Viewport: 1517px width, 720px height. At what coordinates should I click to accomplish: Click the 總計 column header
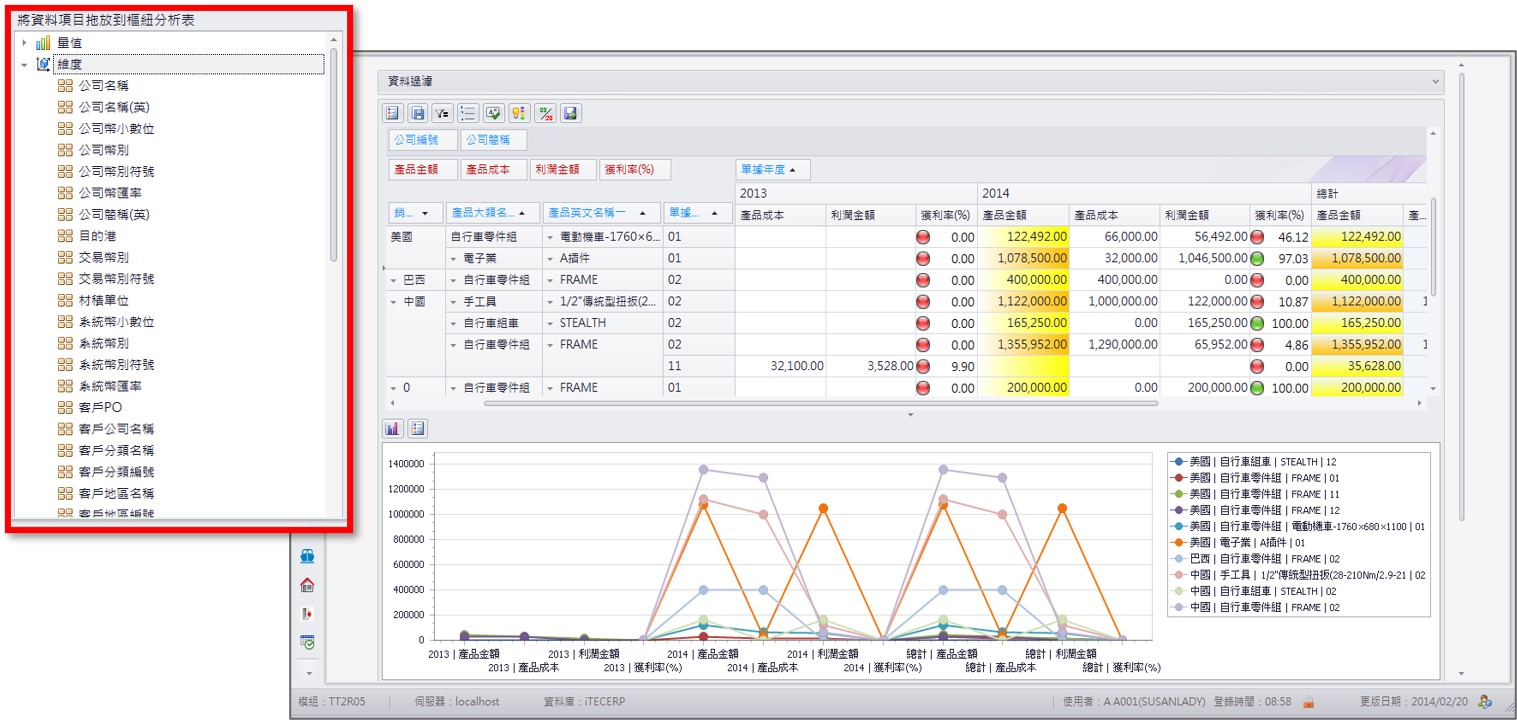click(x=1369, y=192)
